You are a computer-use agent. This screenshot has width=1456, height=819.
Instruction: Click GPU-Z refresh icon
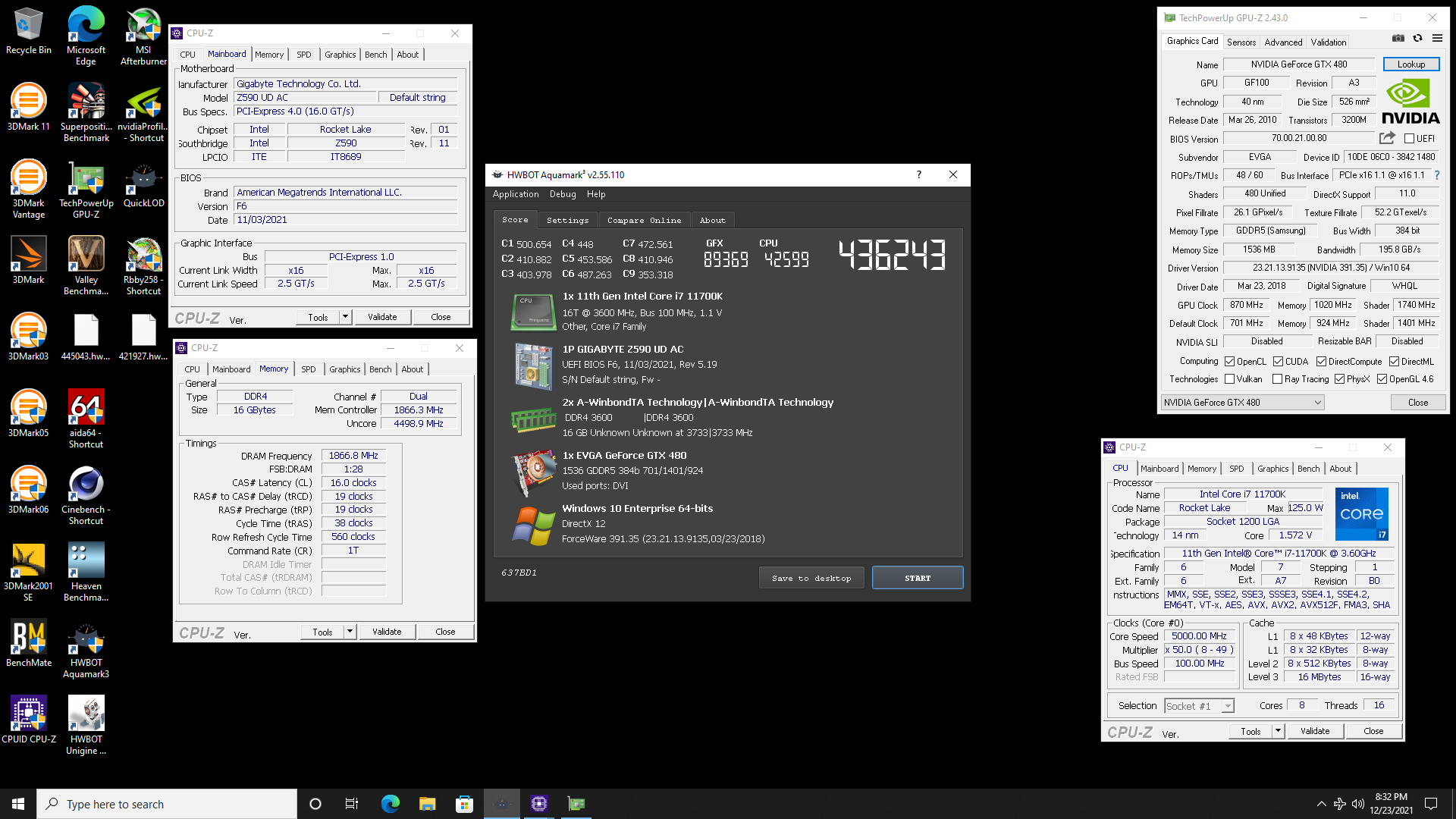(1417, 38)
